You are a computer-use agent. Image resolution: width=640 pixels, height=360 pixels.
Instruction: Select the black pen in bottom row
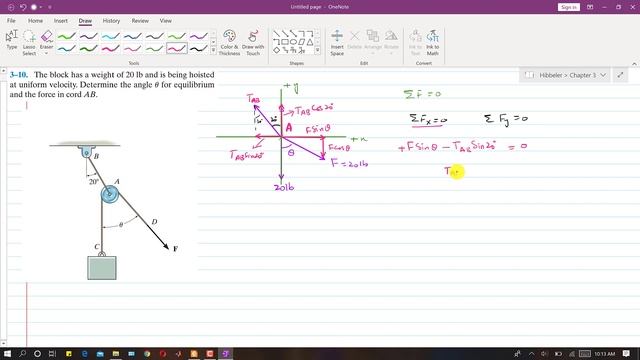coord(199,49)
